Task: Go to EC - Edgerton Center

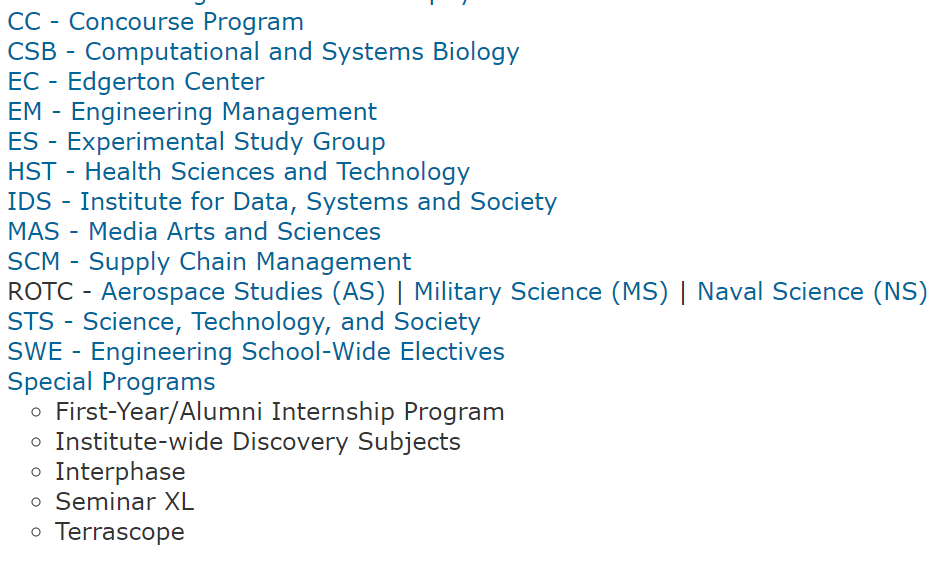Action: pyautogui.click(x=136, y=82)
